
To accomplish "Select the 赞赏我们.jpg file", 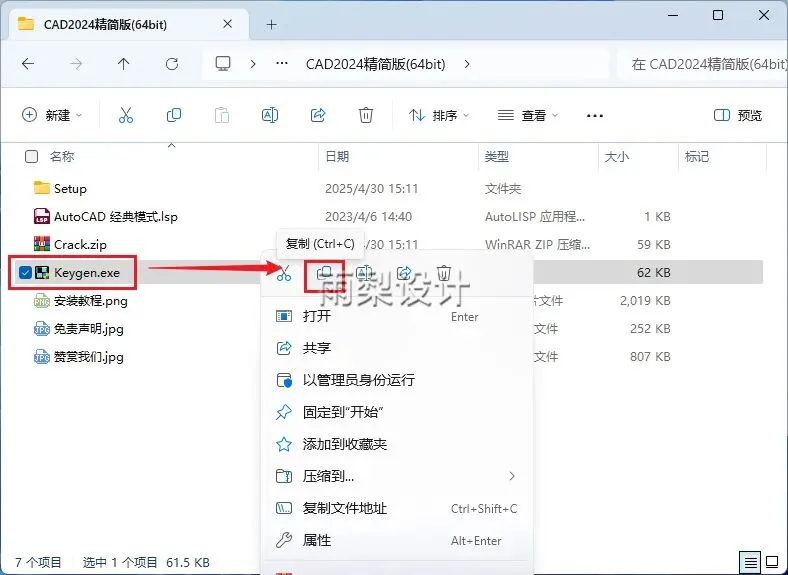I will tap(88, 357).
